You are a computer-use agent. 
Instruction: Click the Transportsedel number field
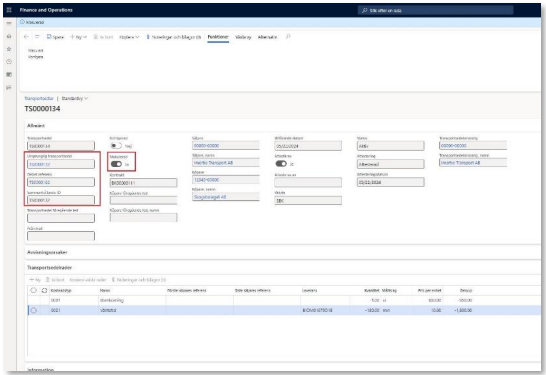click(61, 146)
